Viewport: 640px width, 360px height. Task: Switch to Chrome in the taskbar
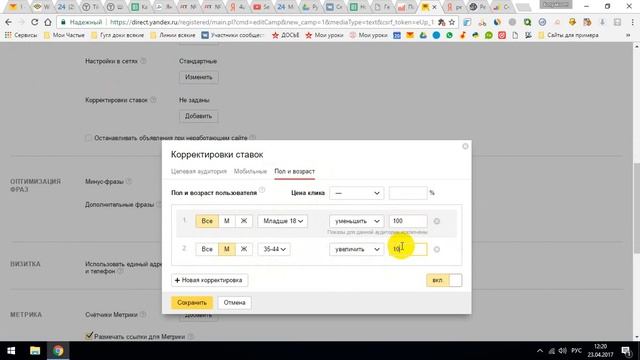58,351
